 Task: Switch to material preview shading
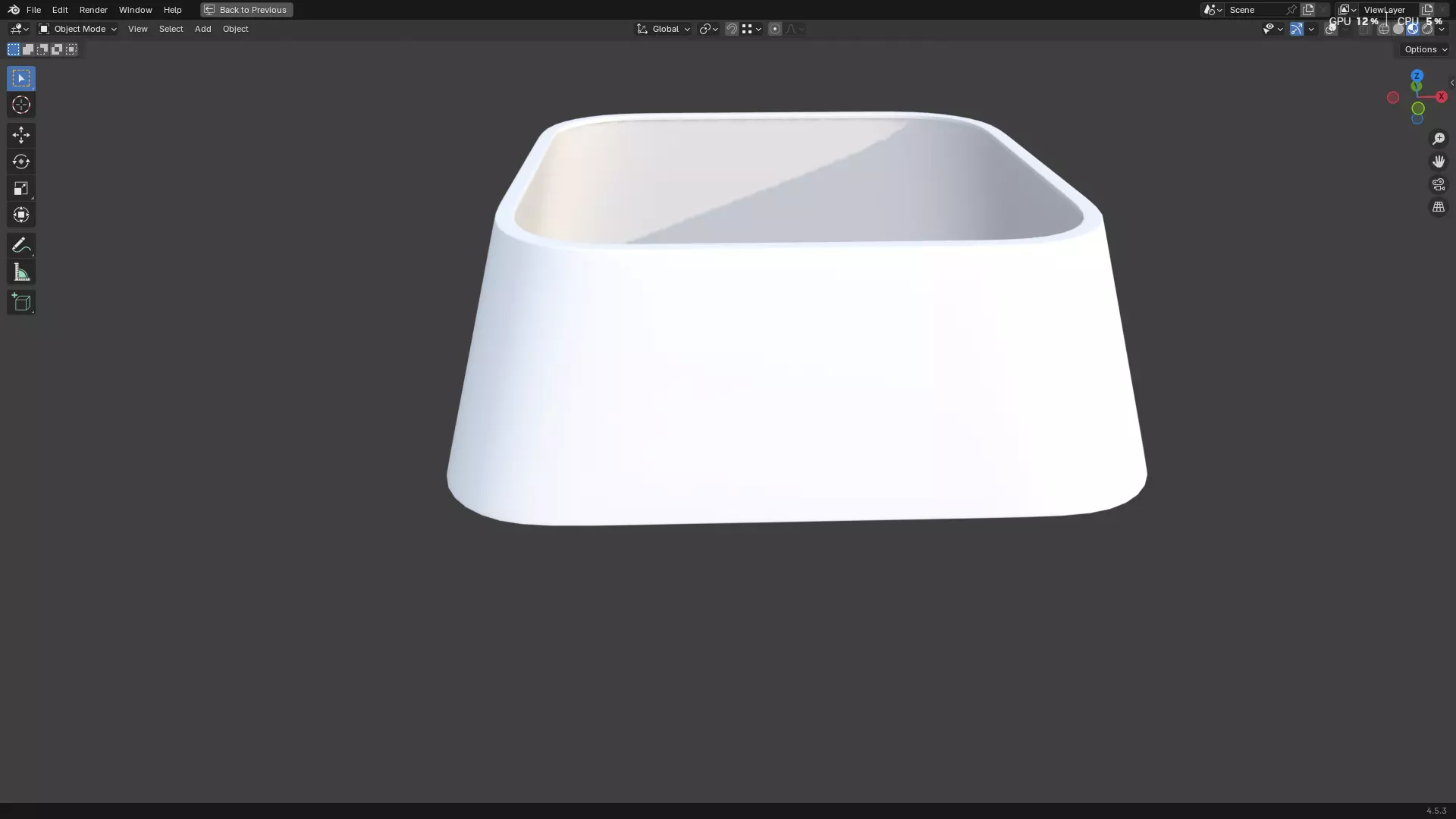coord(1413,29)
